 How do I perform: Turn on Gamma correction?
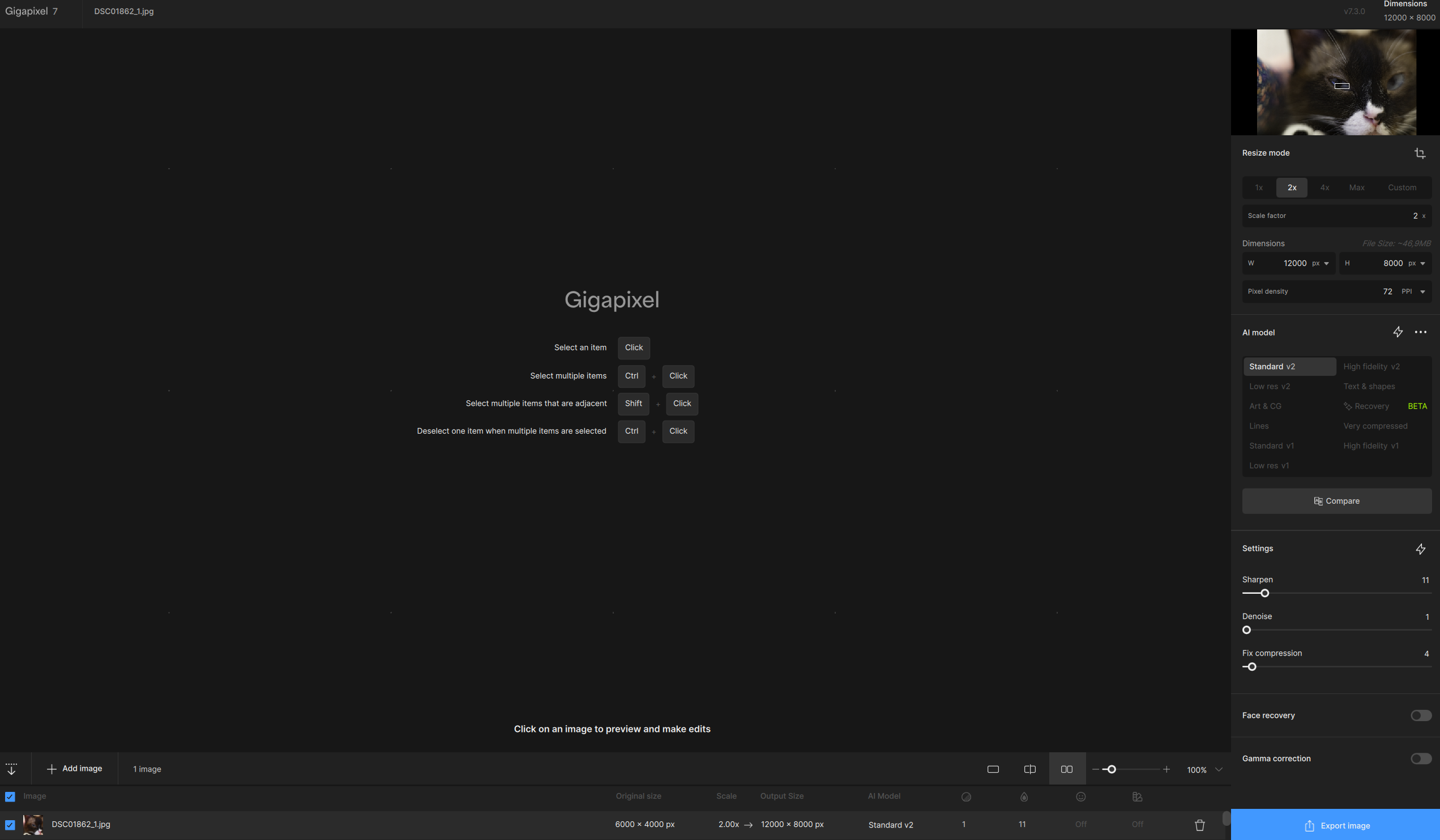tap(1421, 758)
